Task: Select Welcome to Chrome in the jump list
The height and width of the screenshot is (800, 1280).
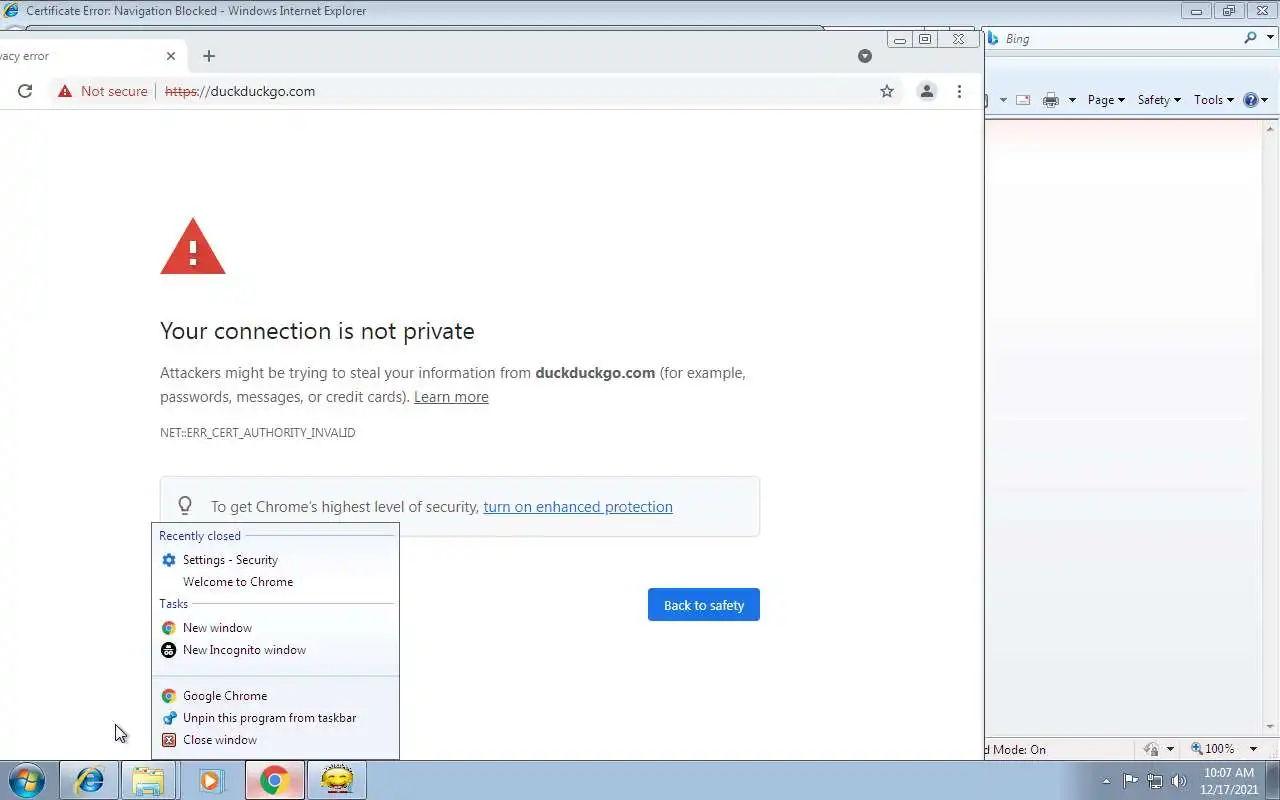Action: 275,582
